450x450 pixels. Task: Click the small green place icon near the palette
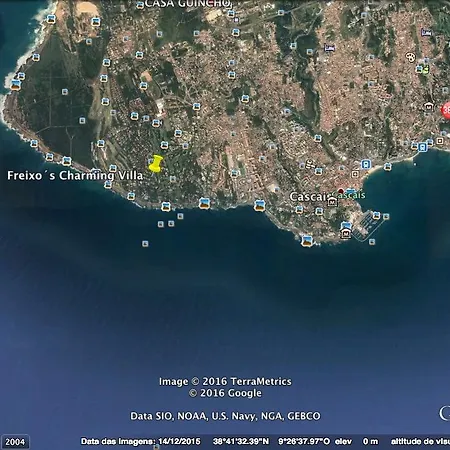426,70
